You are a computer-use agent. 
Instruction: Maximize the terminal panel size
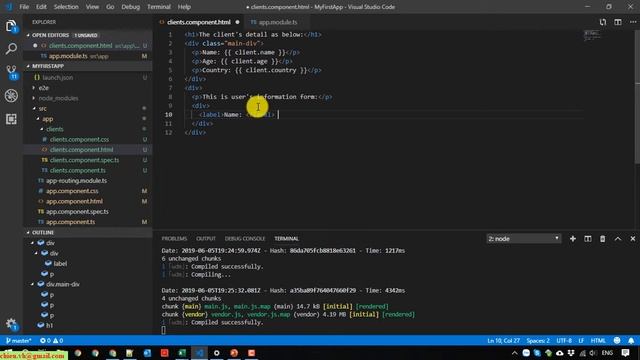618,239
